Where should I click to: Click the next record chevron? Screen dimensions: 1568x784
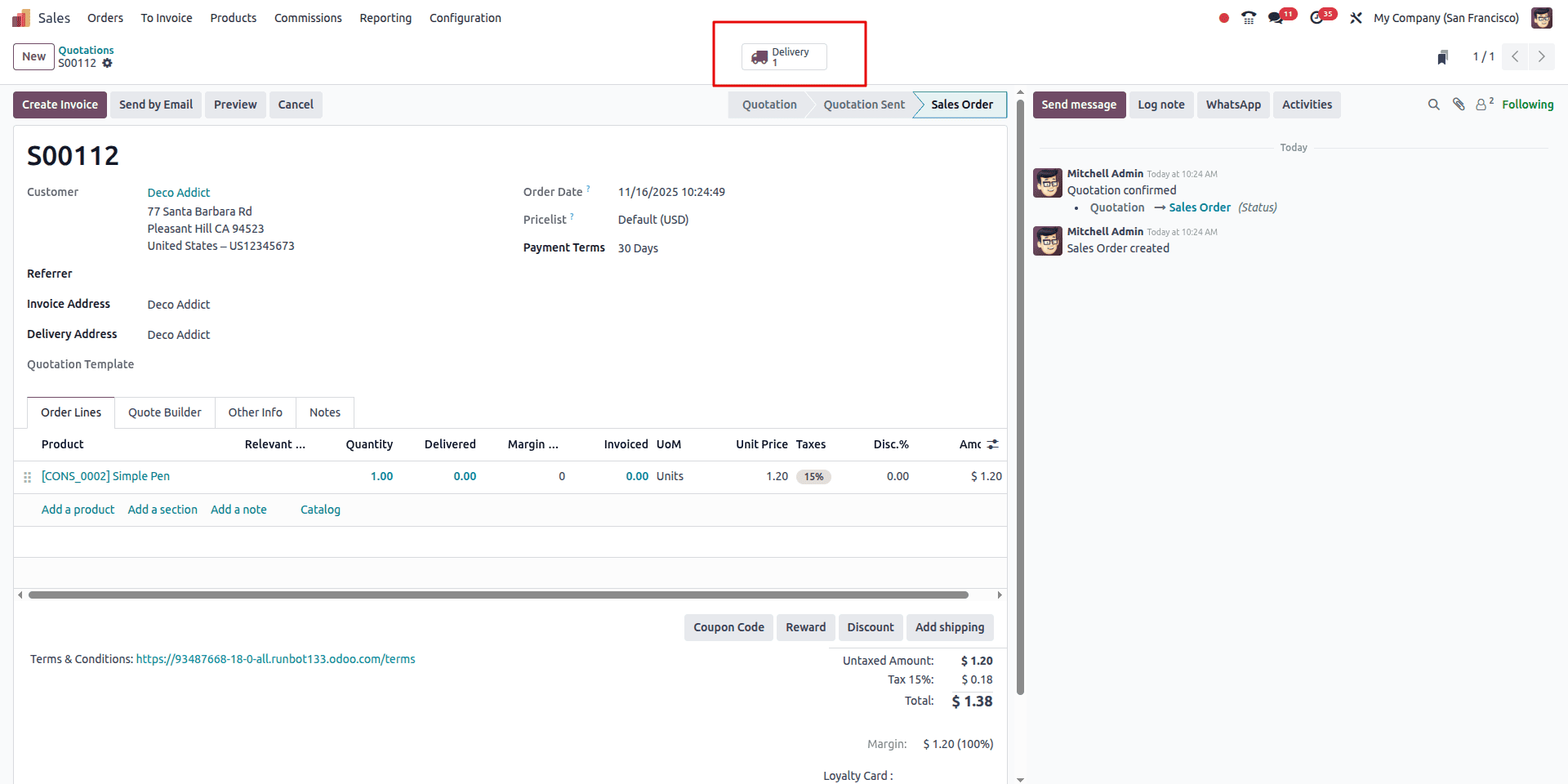point(1542,56)
